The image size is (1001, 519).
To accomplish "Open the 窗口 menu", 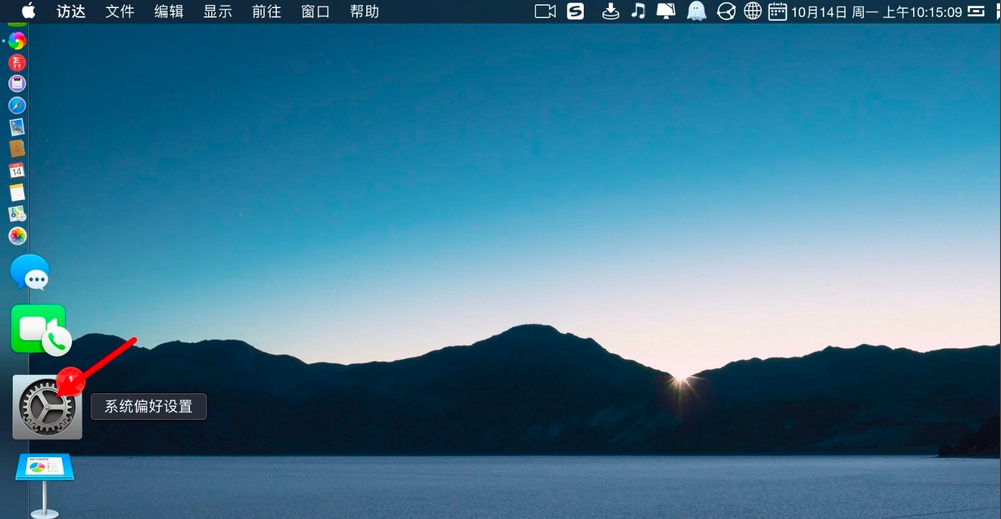I will click(x=315, y=11).
